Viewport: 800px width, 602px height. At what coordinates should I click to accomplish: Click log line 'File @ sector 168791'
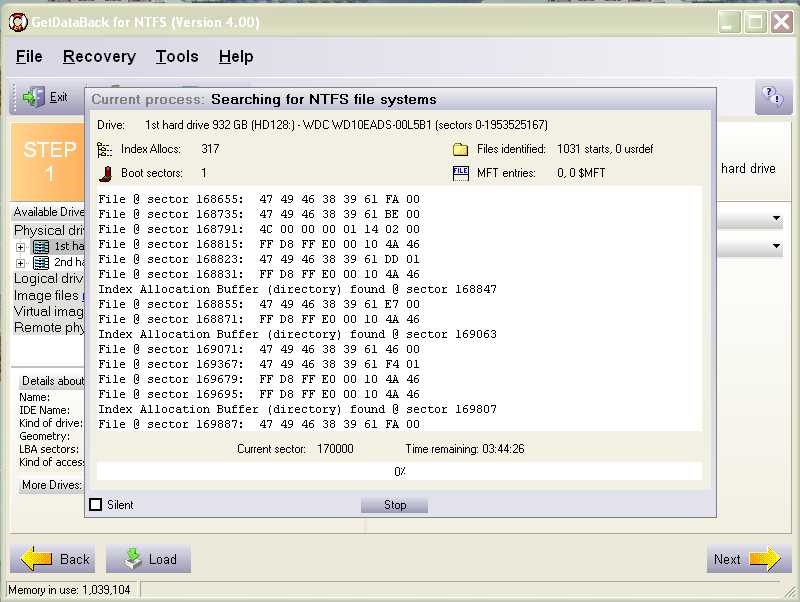(x=259, y=229)
